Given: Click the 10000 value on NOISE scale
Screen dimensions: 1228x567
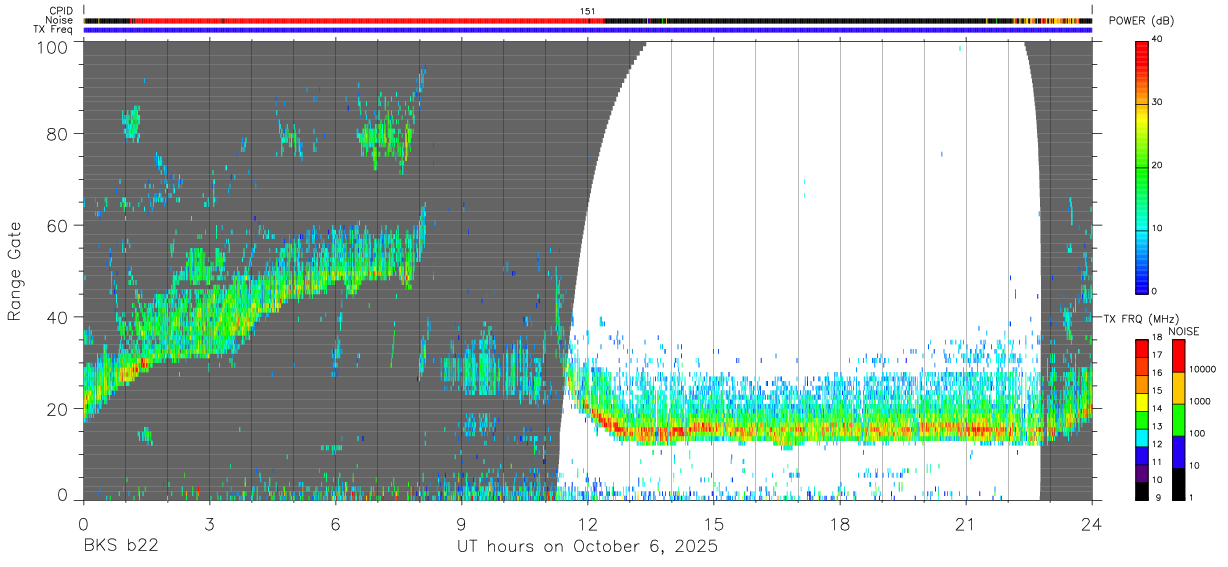Looking at the screenshot, I should click(x=1204, y=370).
